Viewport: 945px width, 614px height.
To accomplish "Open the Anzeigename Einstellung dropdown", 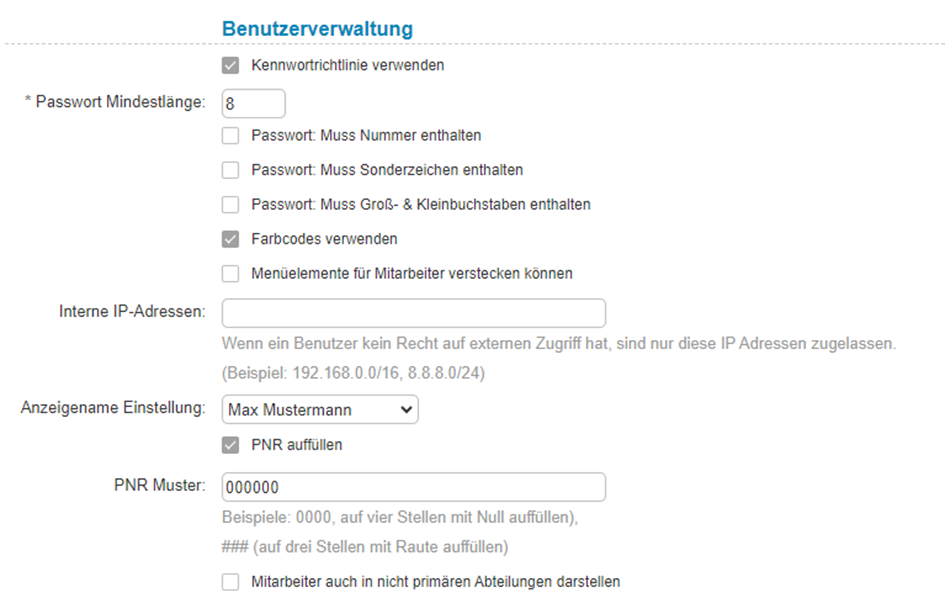I will coord(319,409).
